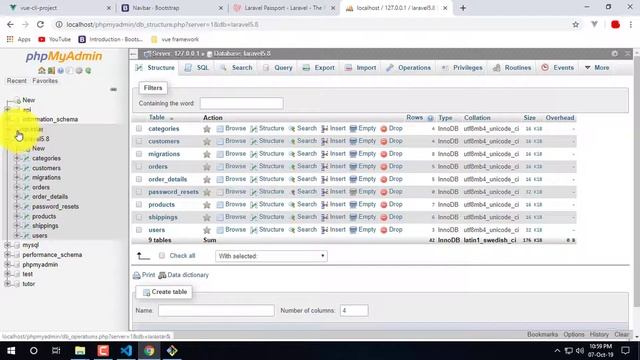640x360 pixels.
Task: Expand the categories table in tree
Action: pos(17,158)
